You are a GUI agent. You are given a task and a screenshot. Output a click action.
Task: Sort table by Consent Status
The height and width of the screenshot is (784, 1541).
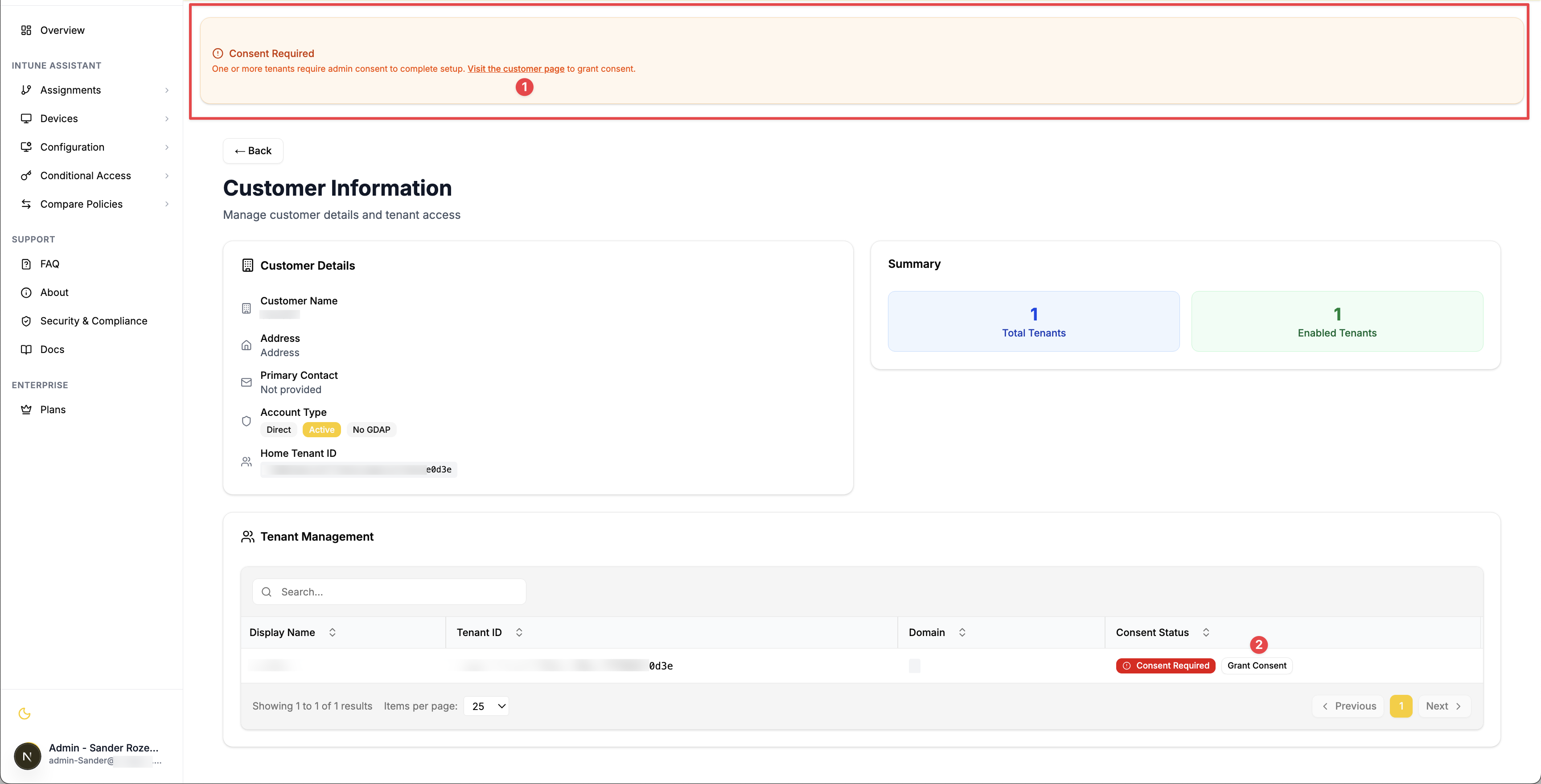point(1206,632)
